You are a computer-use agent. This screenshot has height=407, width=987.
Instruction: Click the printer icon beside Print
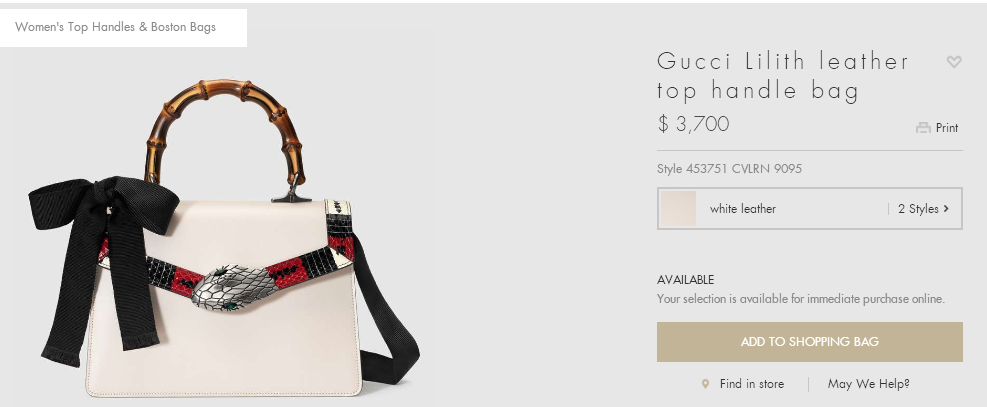(923, 128)
